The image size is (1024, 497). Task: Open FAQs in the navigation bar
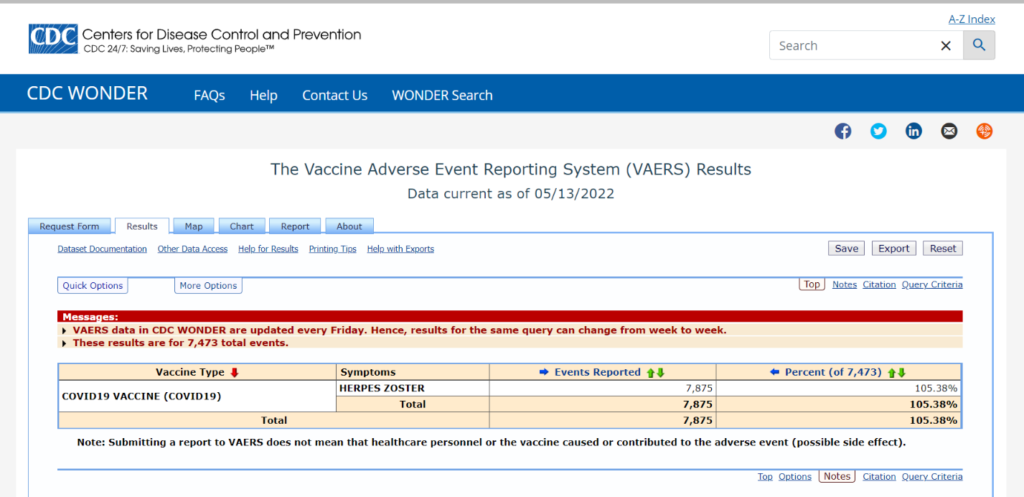coord(209,95)
